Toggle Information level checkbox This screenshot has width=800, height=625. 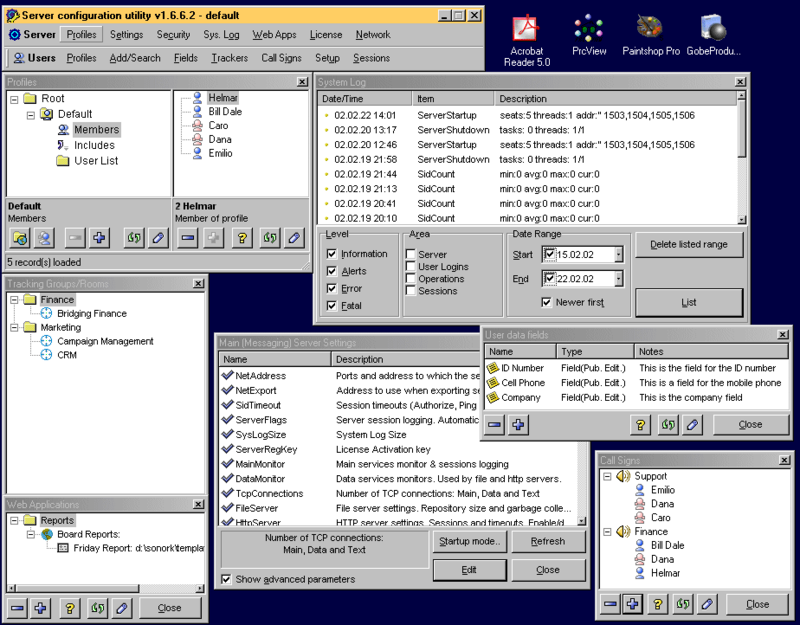click(332, 254)
